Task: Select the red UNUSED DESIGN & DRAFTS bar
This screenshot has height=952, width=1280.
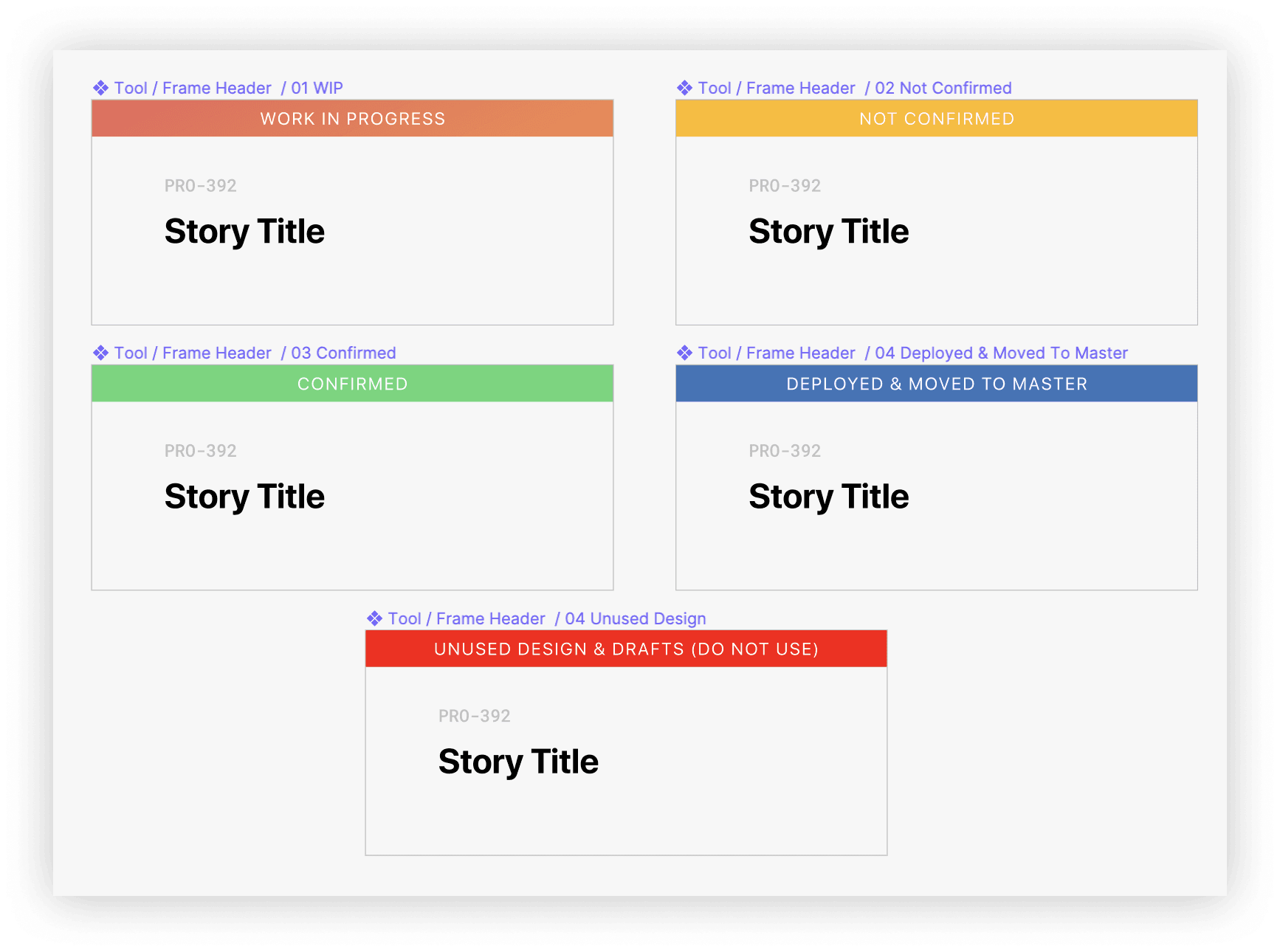Action: 626,649
